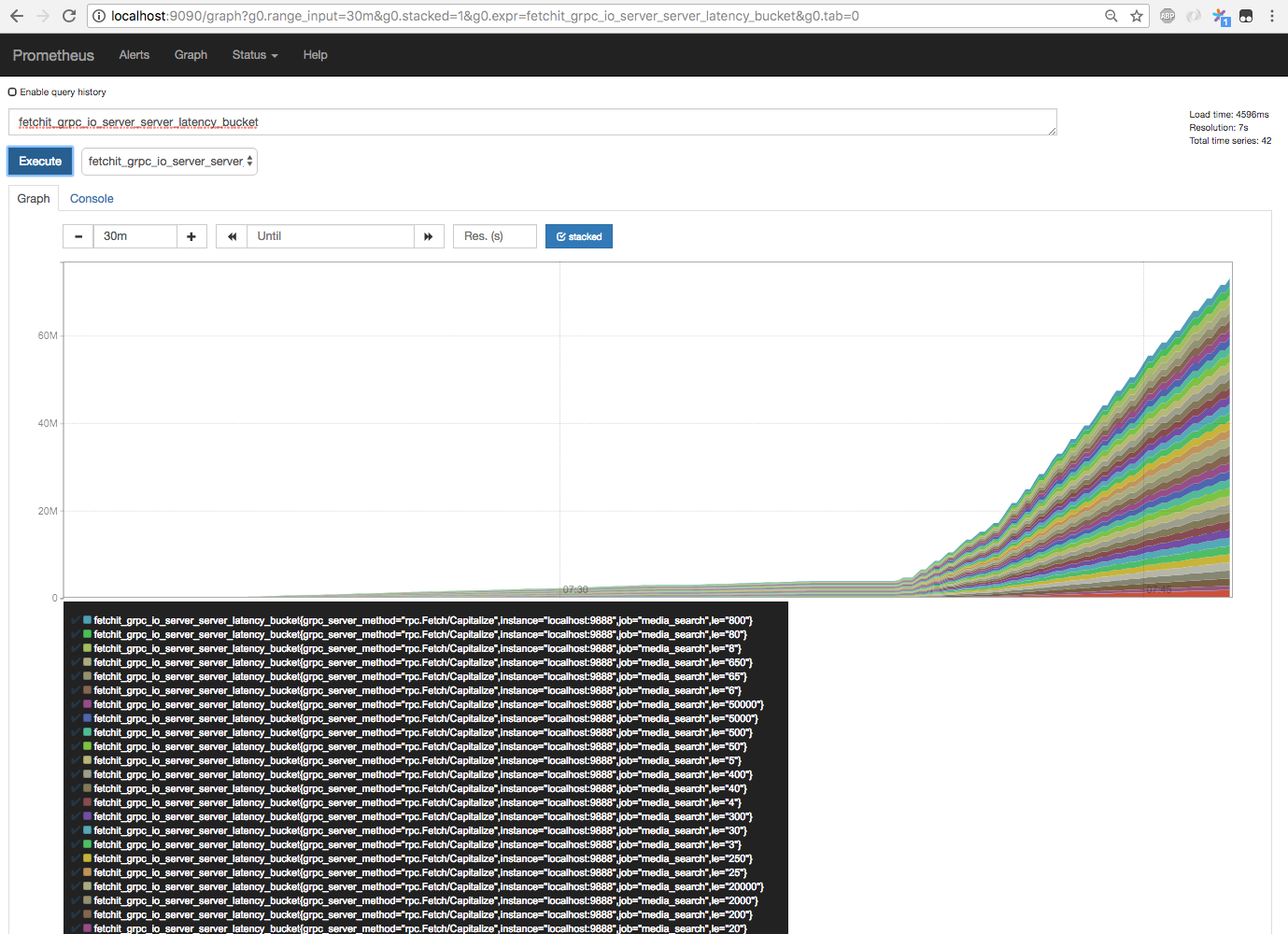The image size is (1288, 934).
Task: Open Chrome's three-dot menu
Action: [x=1272, y=16]
